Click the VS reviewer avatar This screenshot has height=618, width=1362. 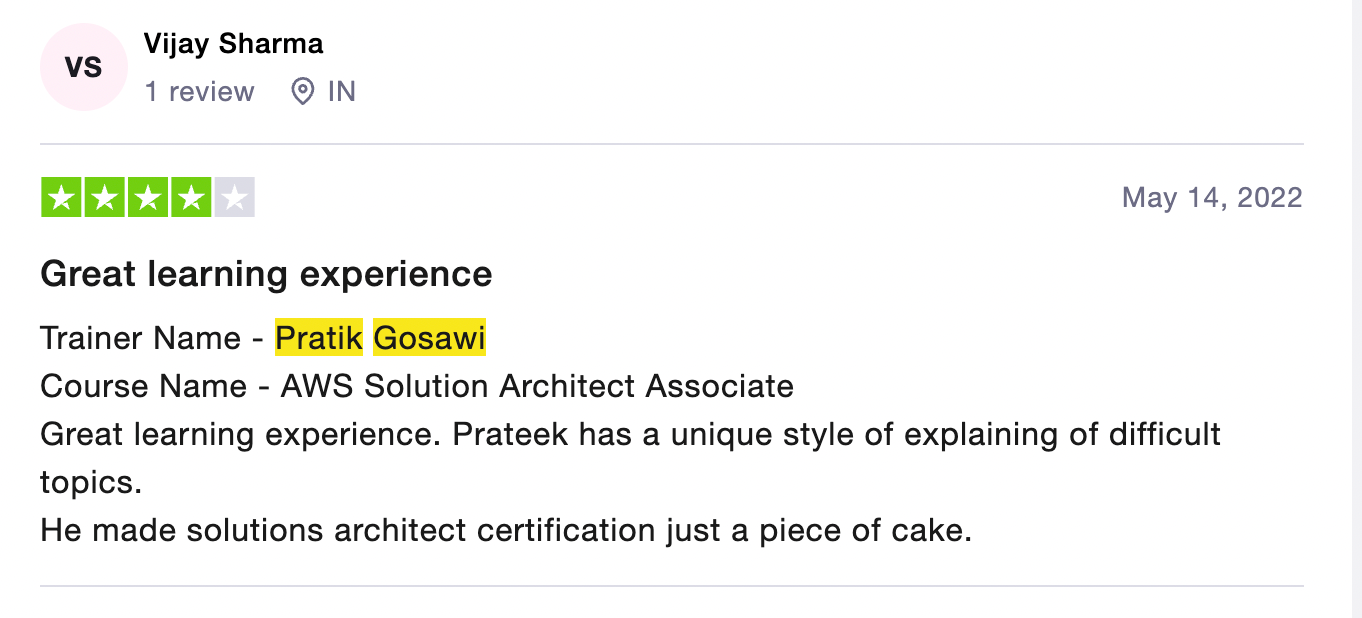(84, 68)
